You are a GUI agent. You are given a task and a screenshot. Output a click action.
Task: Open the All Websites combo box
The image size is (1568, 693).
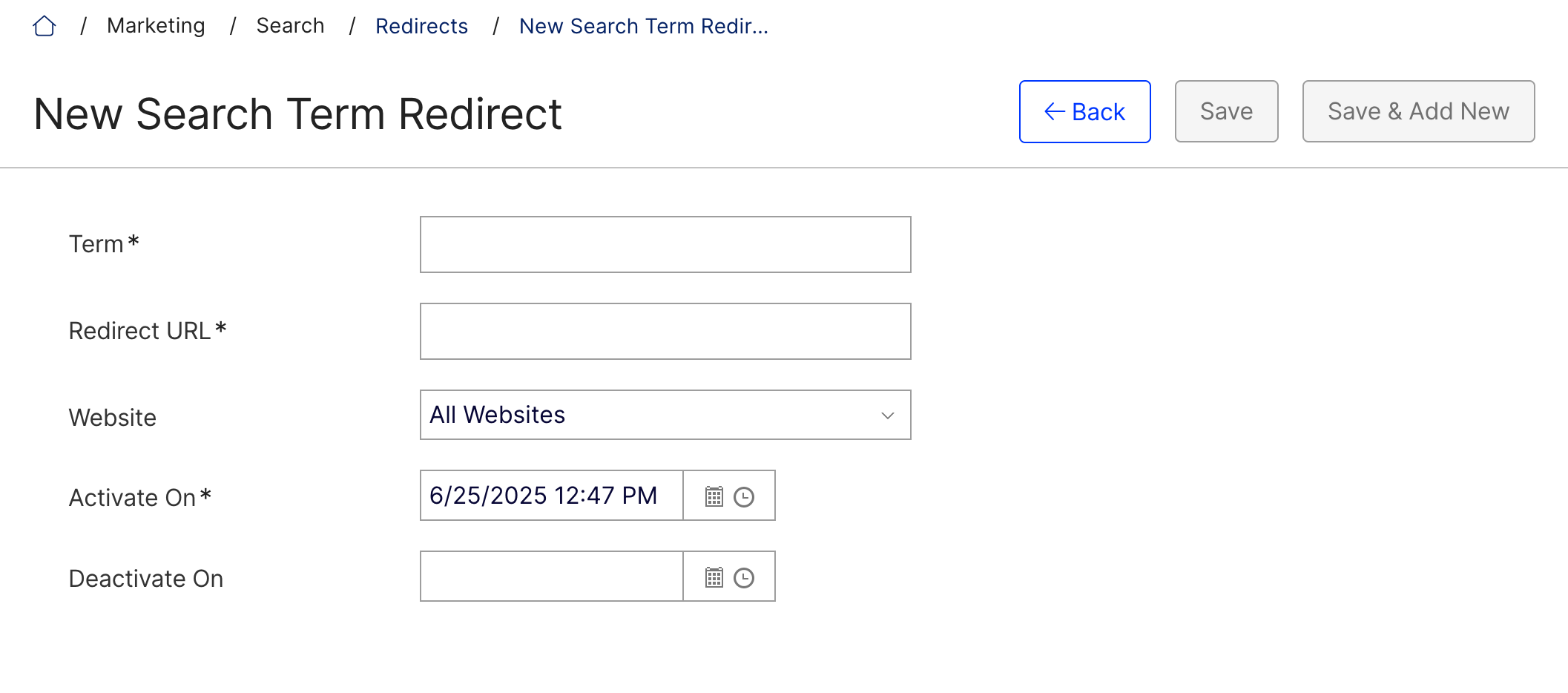653,416
